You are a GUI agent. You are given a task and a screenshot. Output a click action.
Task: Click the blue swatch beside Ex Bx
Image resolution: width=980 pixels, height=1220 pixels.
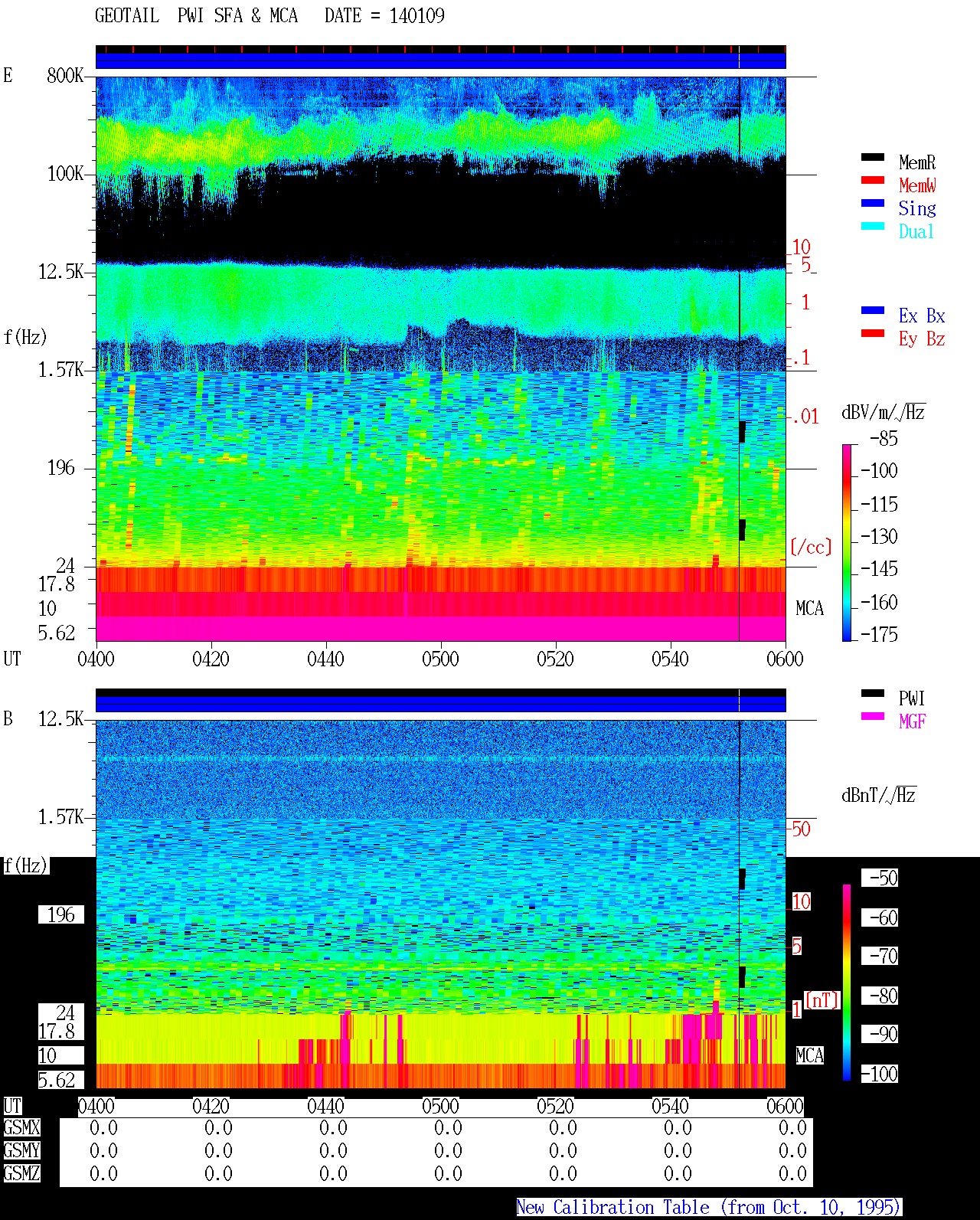coord(873,311)
